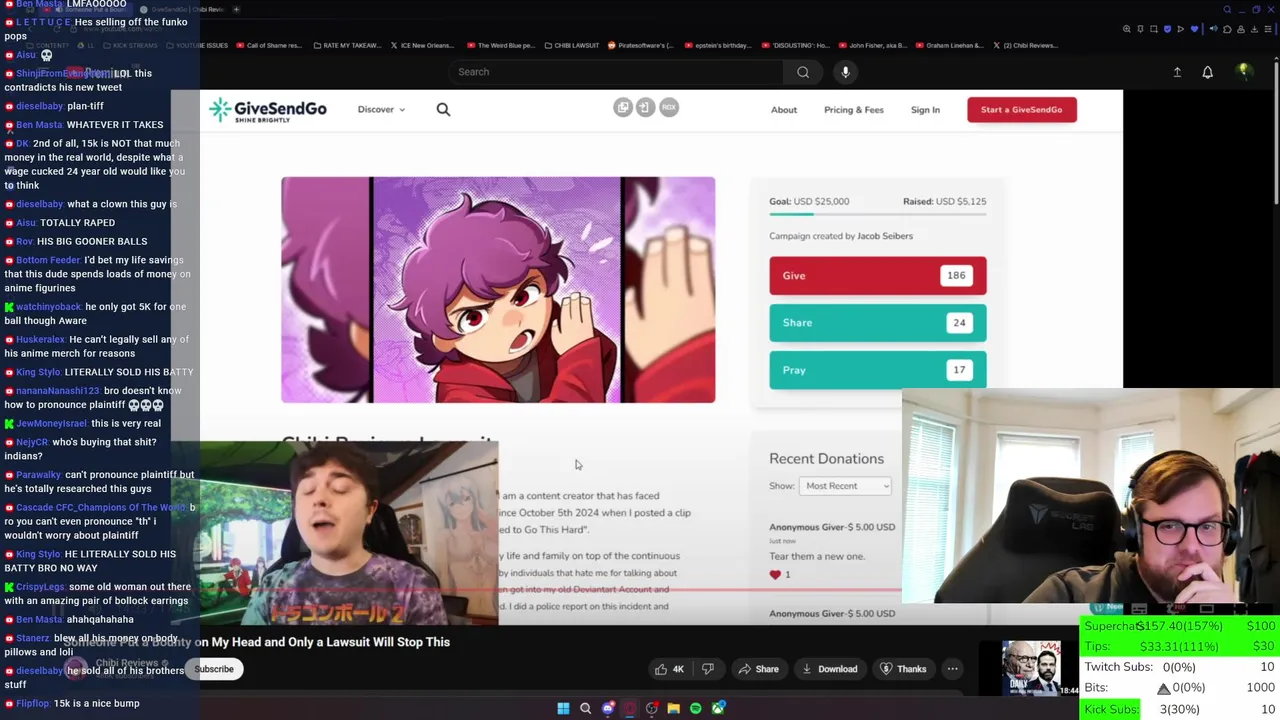Click the GiveSendGo search magnifier icon
Viewport: 1280px width, 720px height.
(443, 110)
